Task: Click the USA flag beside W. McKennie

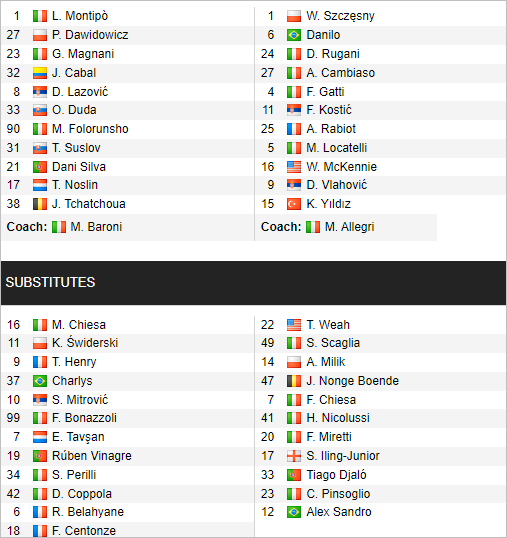Action: coord(294,167)
